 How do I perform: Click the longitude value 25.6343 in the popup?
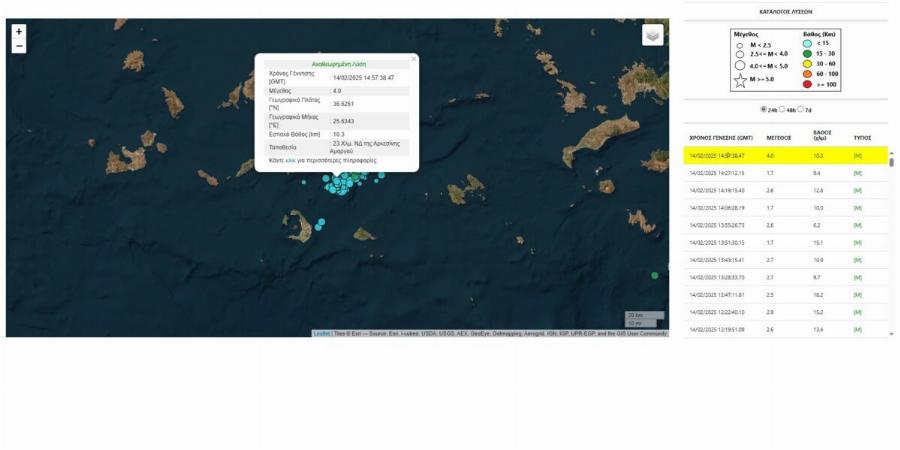[x=343, y=121]
